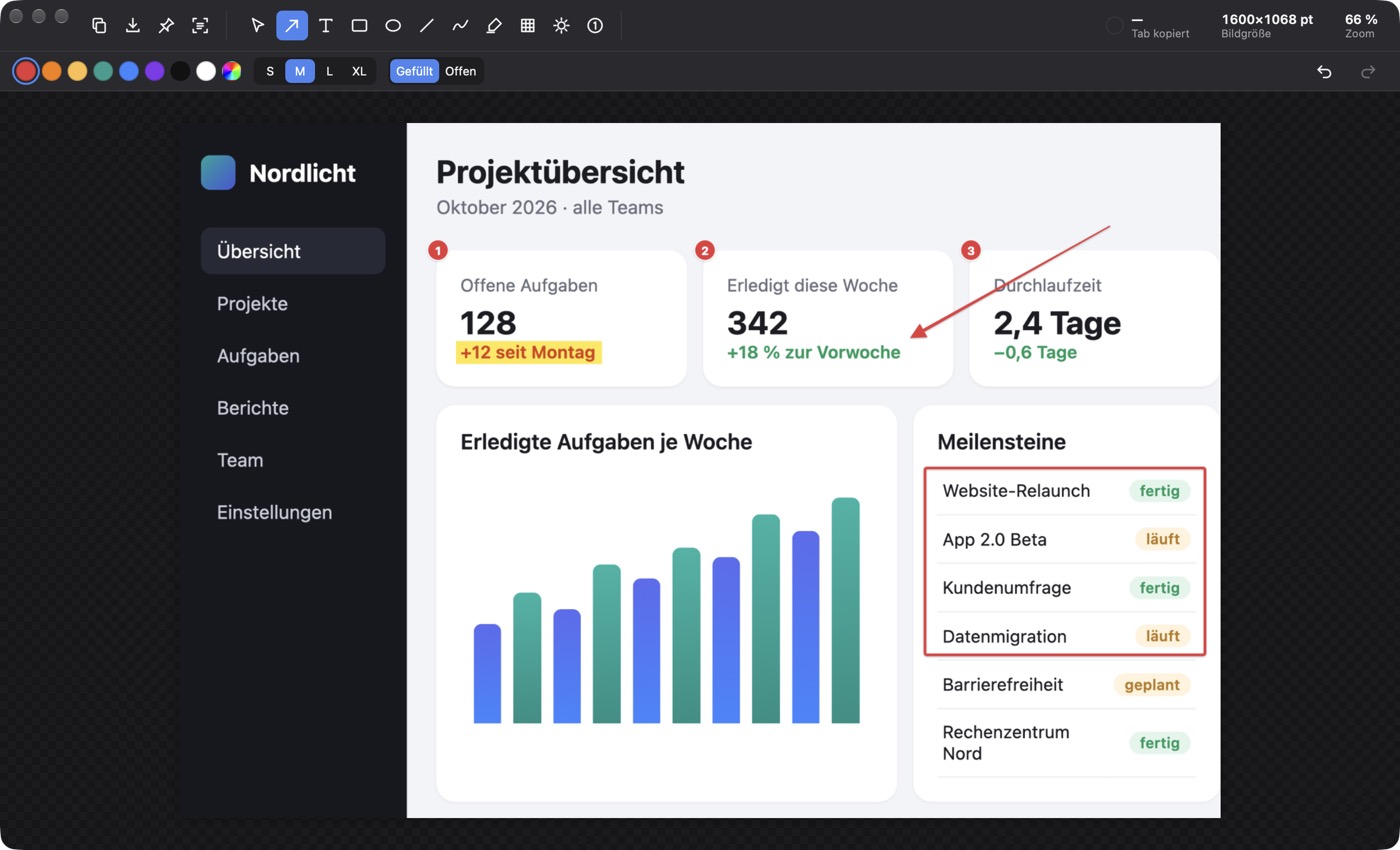
Task: Click the 1600×1068 pt Bildgröße readout
Action: click(x=1267, y=26)
